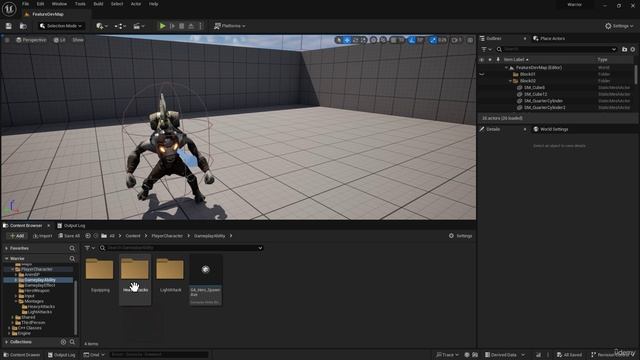The image size is (640, 360).
Task: Open Content Browser Settings
Action: click(x=460, y=236)
